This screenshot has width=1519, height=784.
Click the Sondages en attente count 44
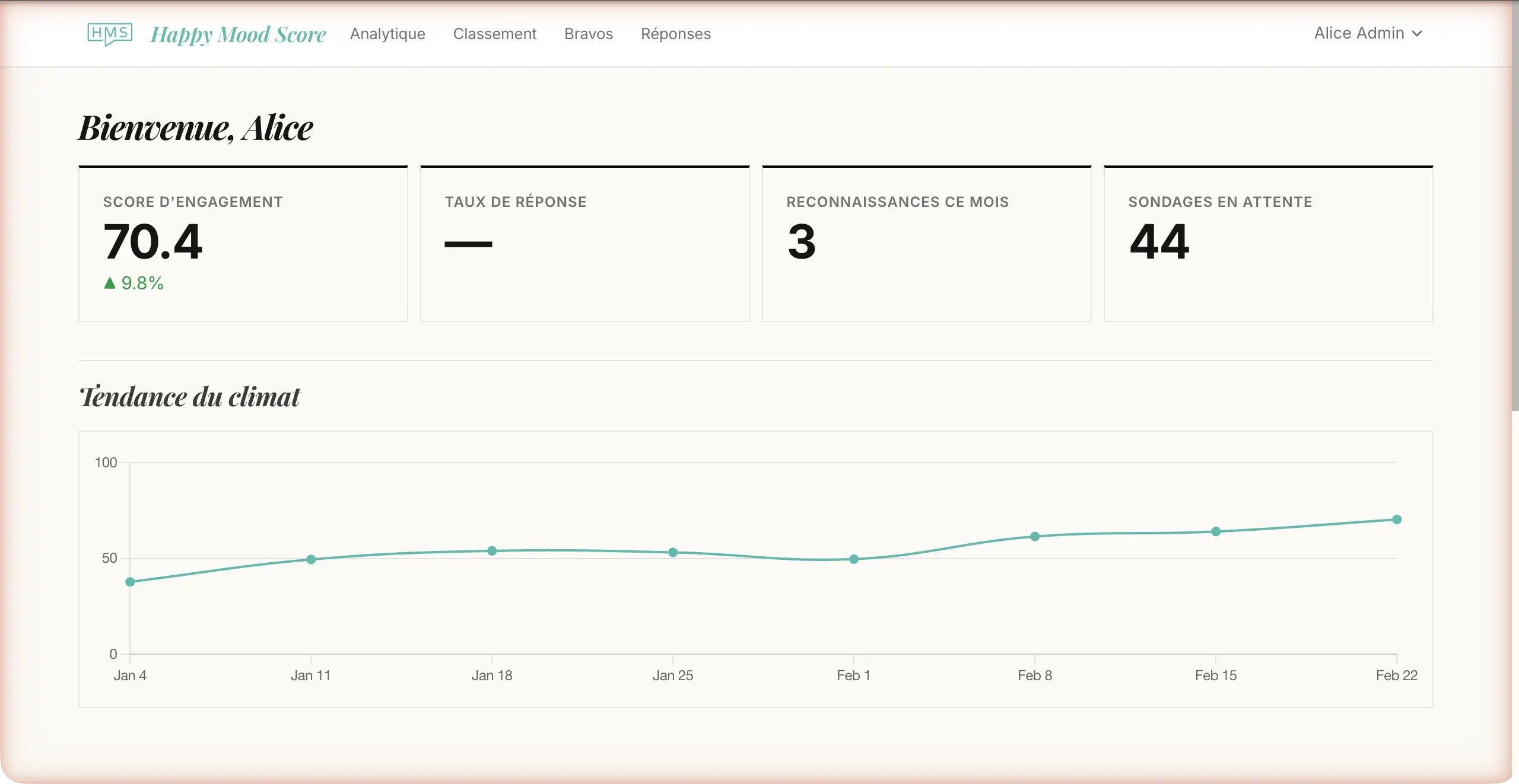point(1159,242)
